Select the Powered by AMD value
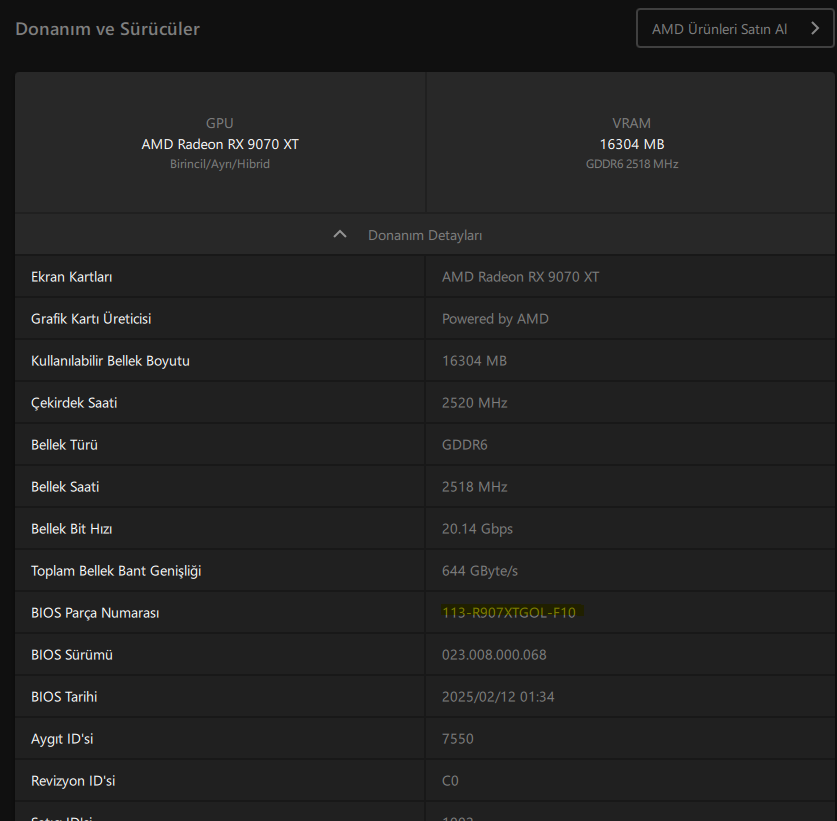837x821 pixels. pos(495,319)
